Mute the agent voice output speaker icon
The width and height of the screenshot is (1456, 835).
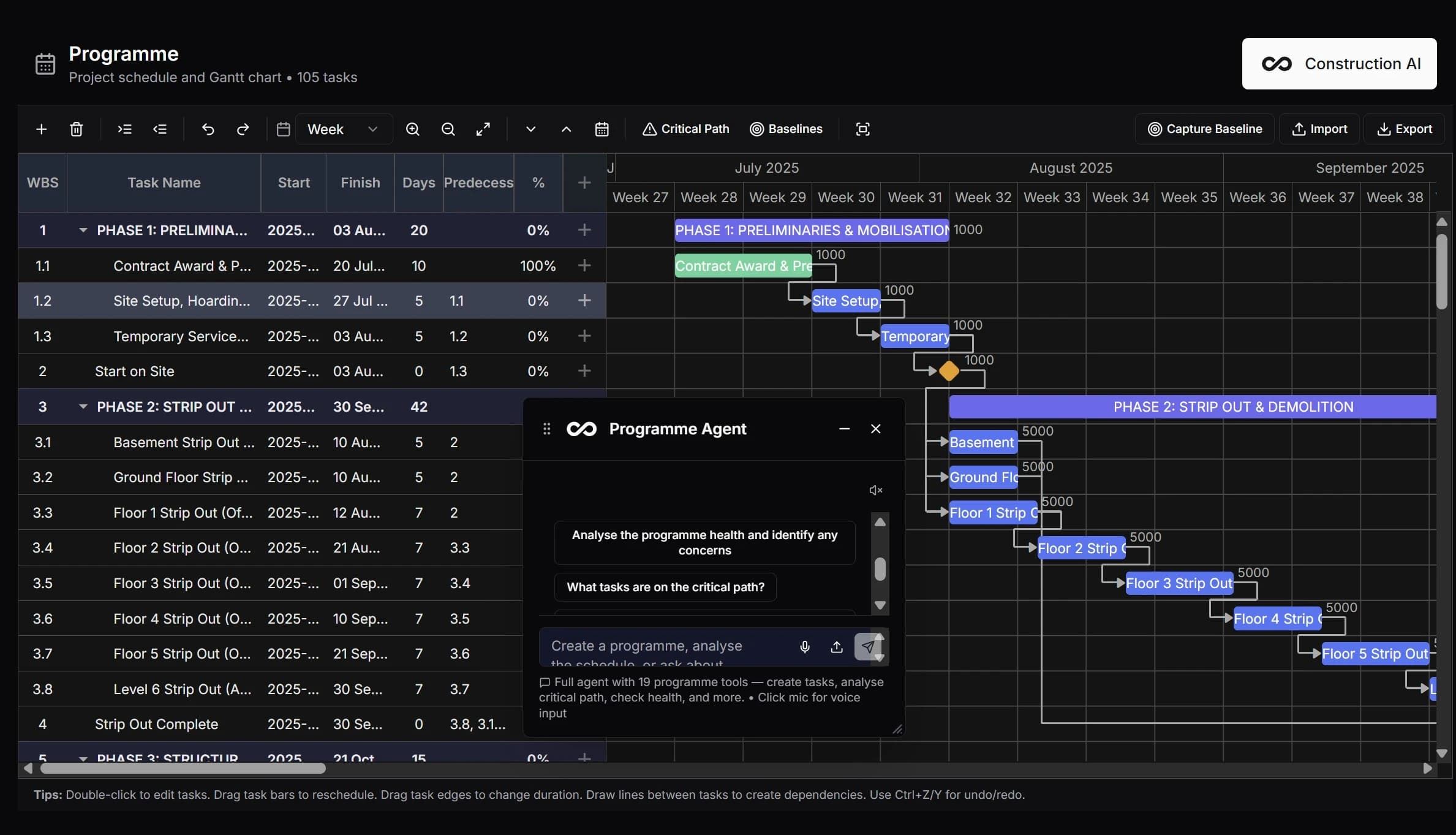[x=875, y=490]
